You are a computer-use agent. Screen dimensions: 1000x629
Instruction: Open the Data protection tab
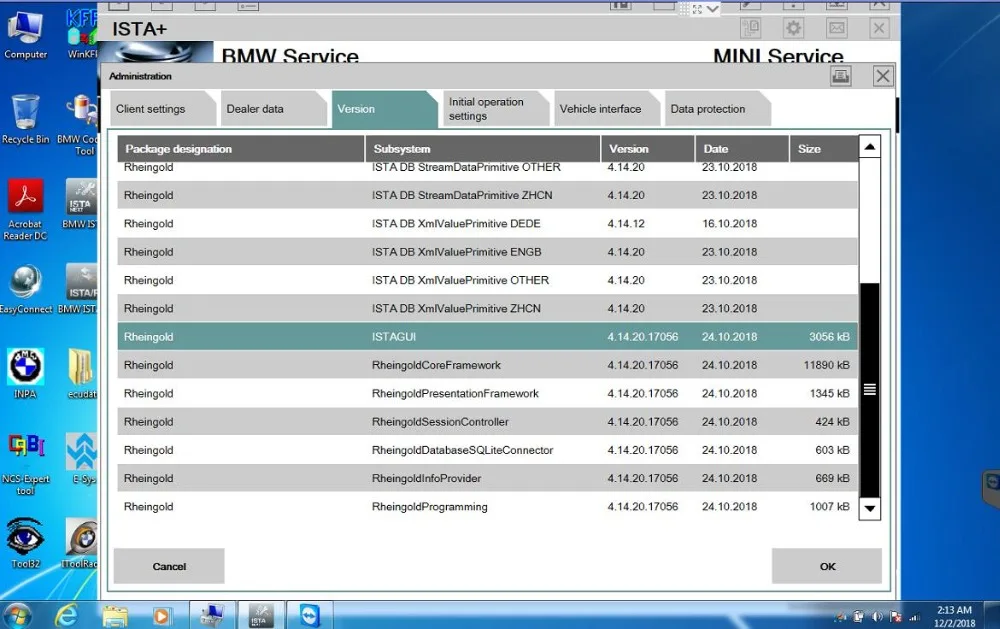[717, 109]
